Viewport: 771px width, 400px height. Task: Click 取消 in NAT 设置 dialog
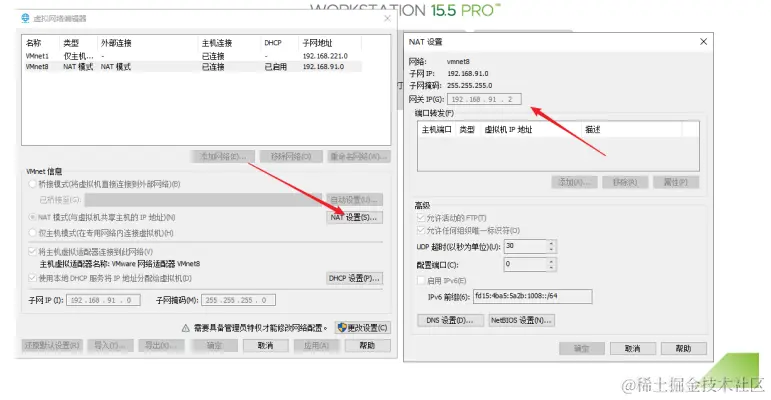click(x=633, y=348)
